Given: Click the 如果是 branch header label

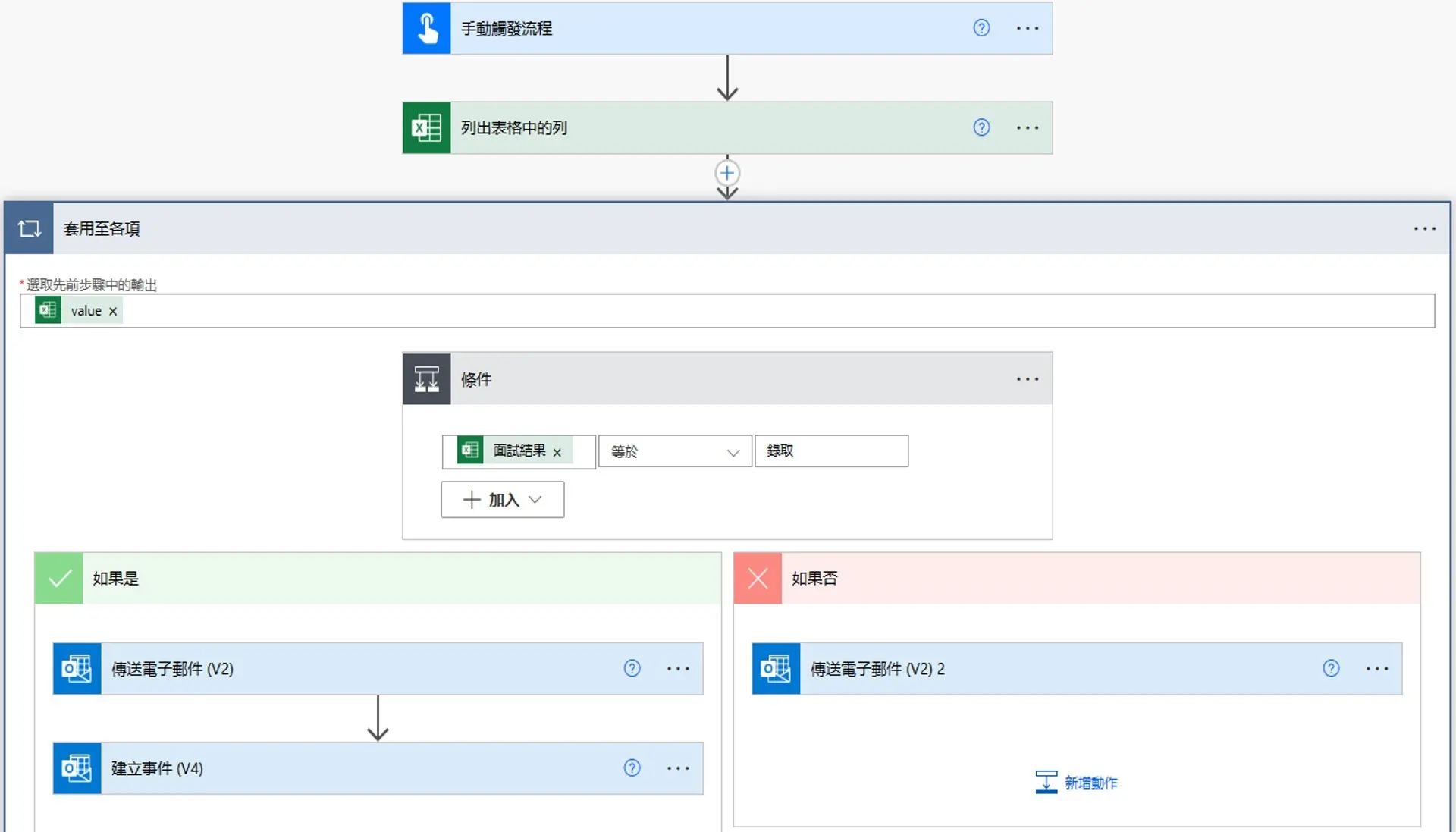Looking at the screenshot, I should [116, 578].
